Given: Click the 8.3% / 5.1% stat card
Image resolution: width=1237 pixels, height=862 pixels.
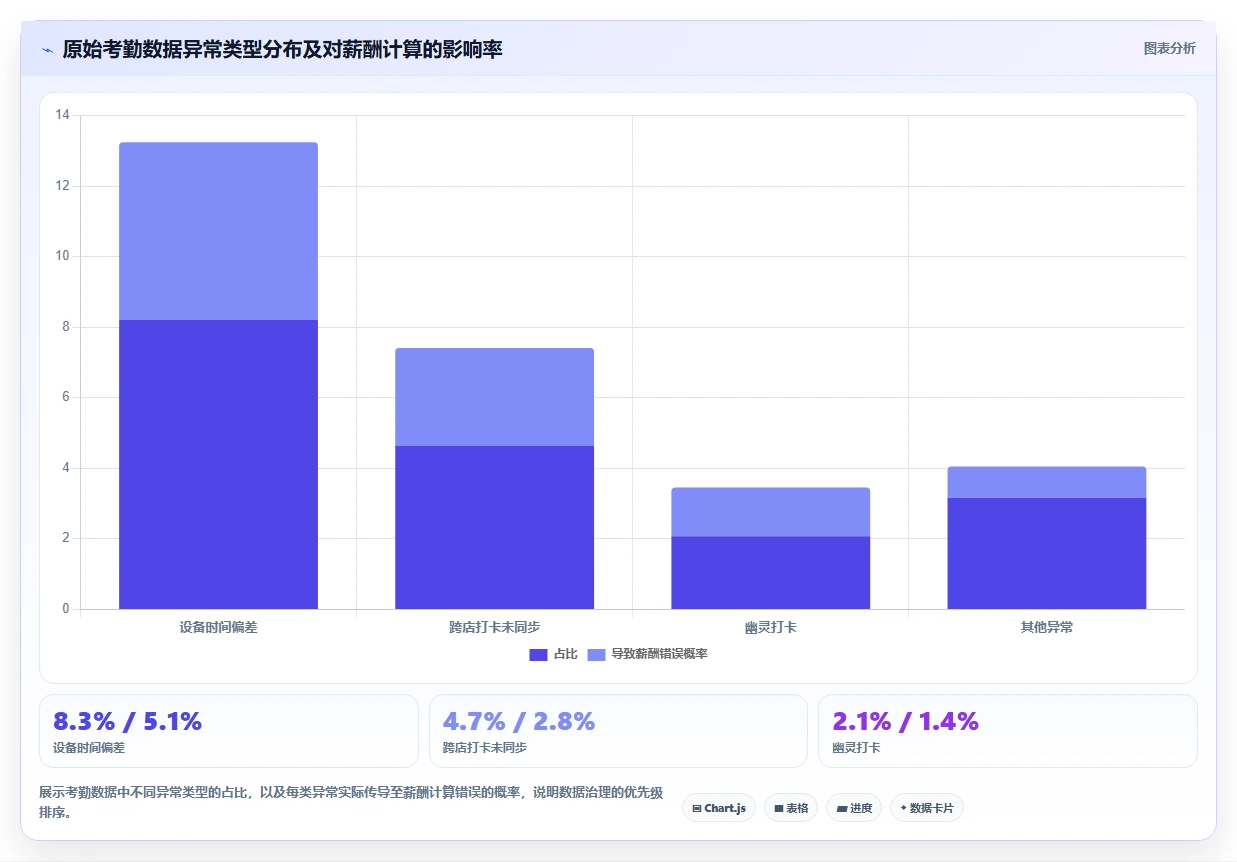Looking at the screenshot, I should point(228,731).
